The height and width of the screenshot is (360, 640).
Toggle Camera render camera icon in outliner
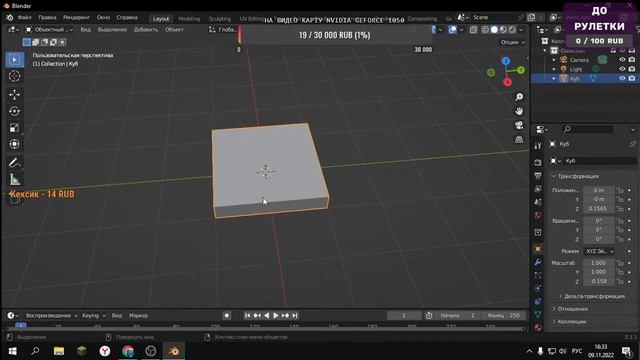(632, 60)
